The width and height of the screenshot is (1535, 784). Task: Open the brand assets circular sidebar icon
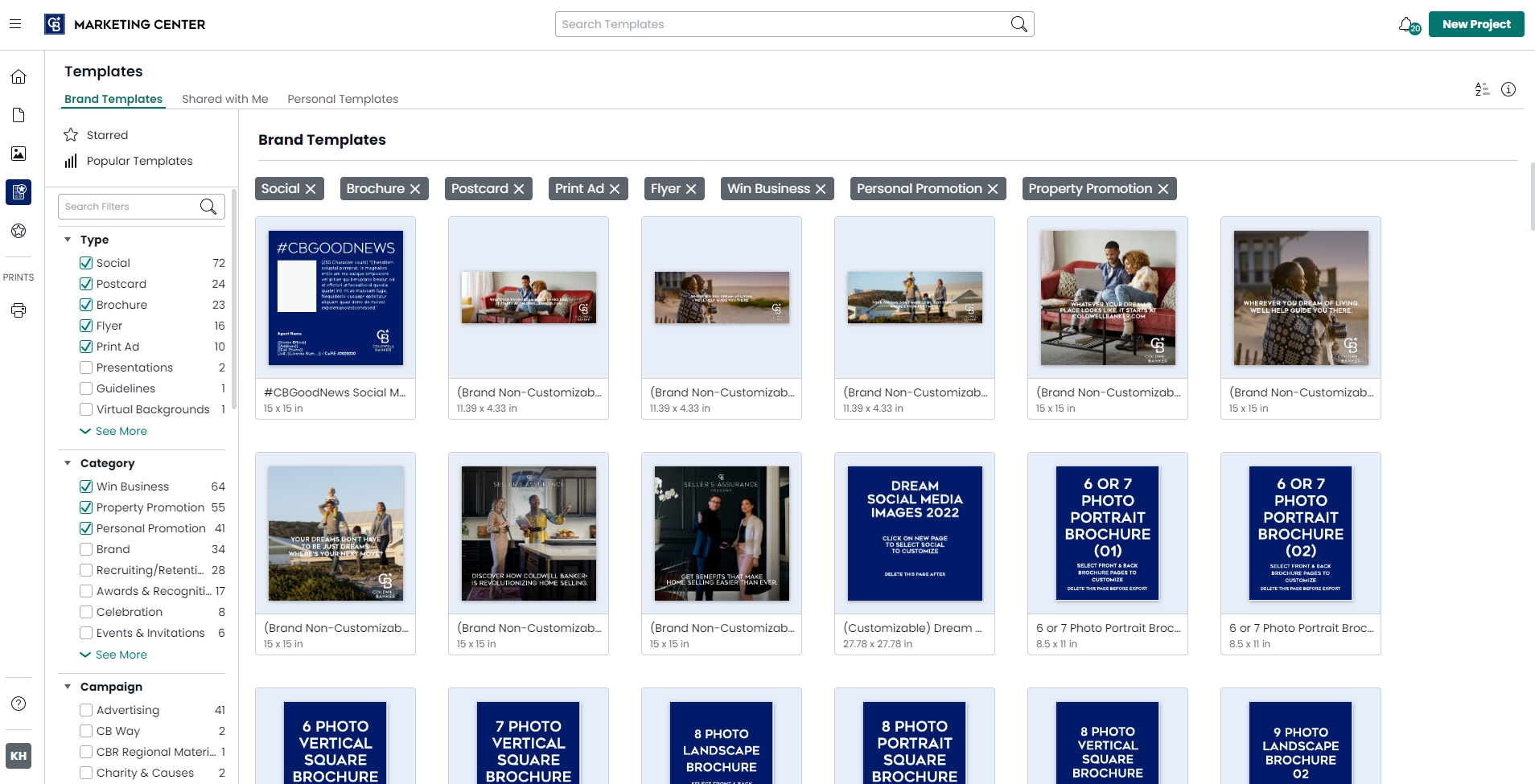point(19,231)
